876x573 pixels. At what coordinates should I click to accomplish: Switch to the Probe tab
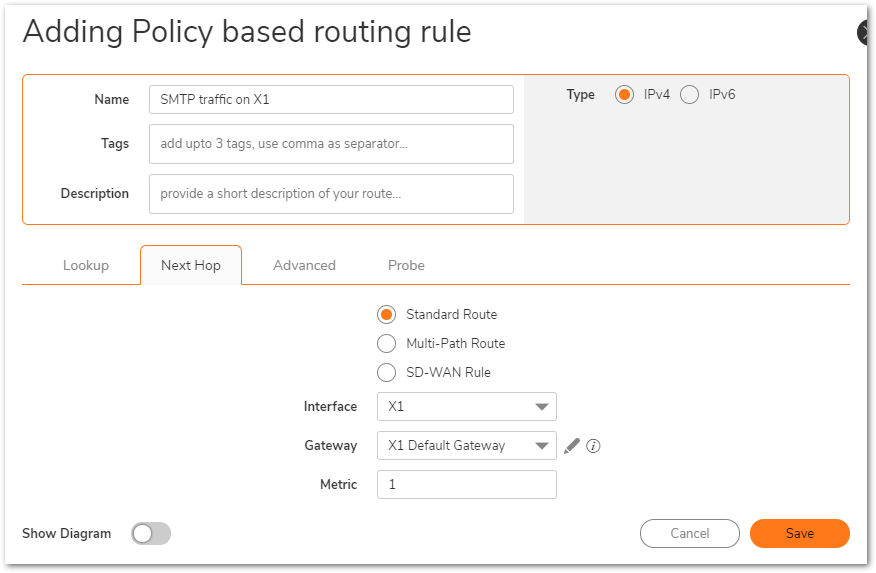406,265
